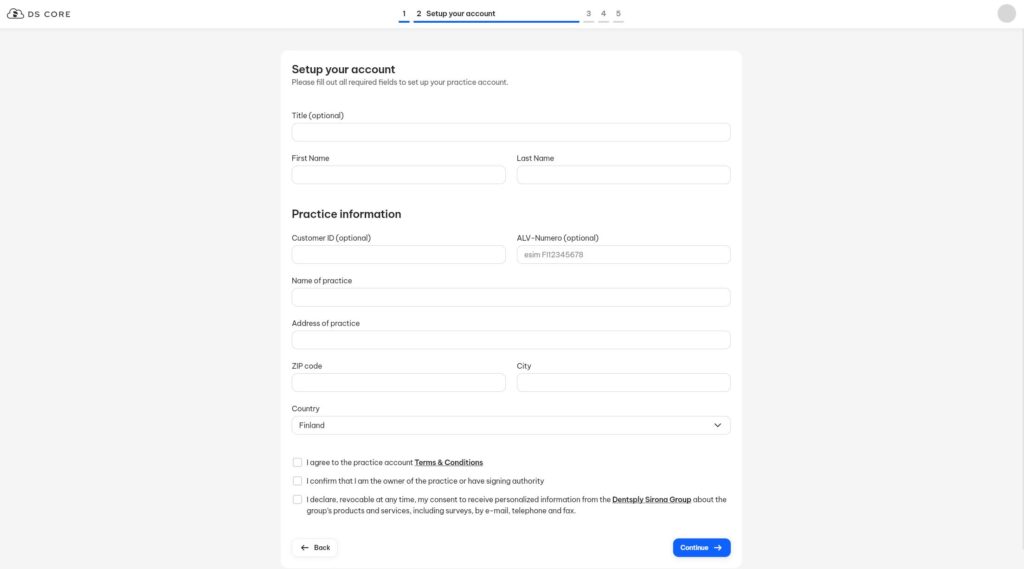This screenshot has width=1024, height=569.
Task: Click the DS Core logo icon
Action: [15, 14]
